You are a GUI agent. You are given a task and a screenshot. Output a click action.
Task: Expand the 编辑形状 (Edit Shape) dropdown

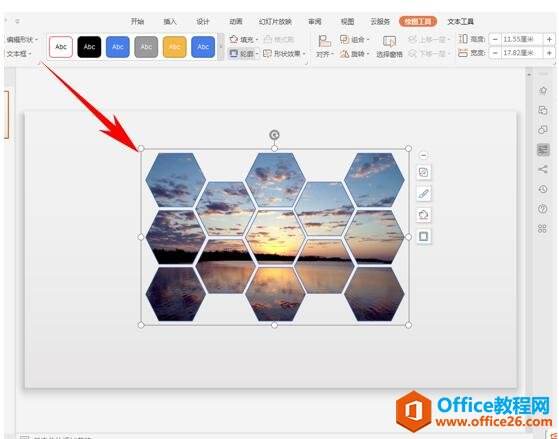point(22,39)
